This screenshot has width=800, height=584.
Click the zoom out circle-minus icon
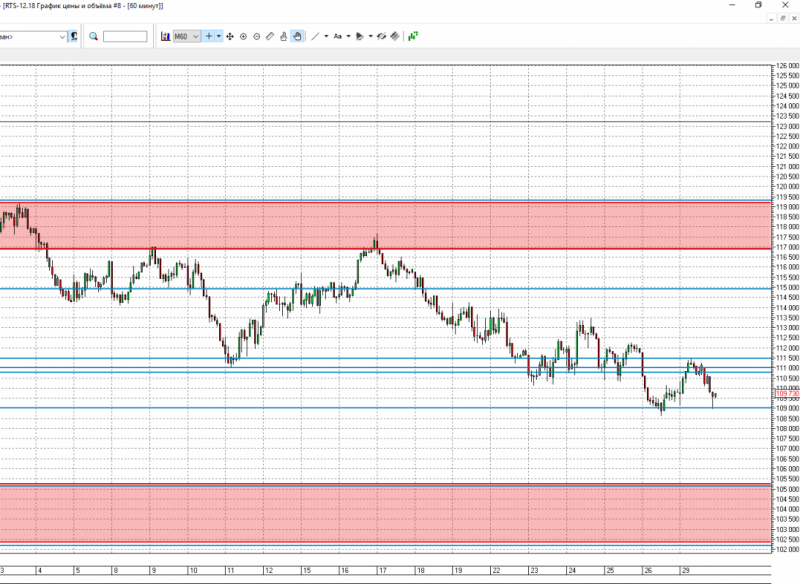[x=257, y=36]
